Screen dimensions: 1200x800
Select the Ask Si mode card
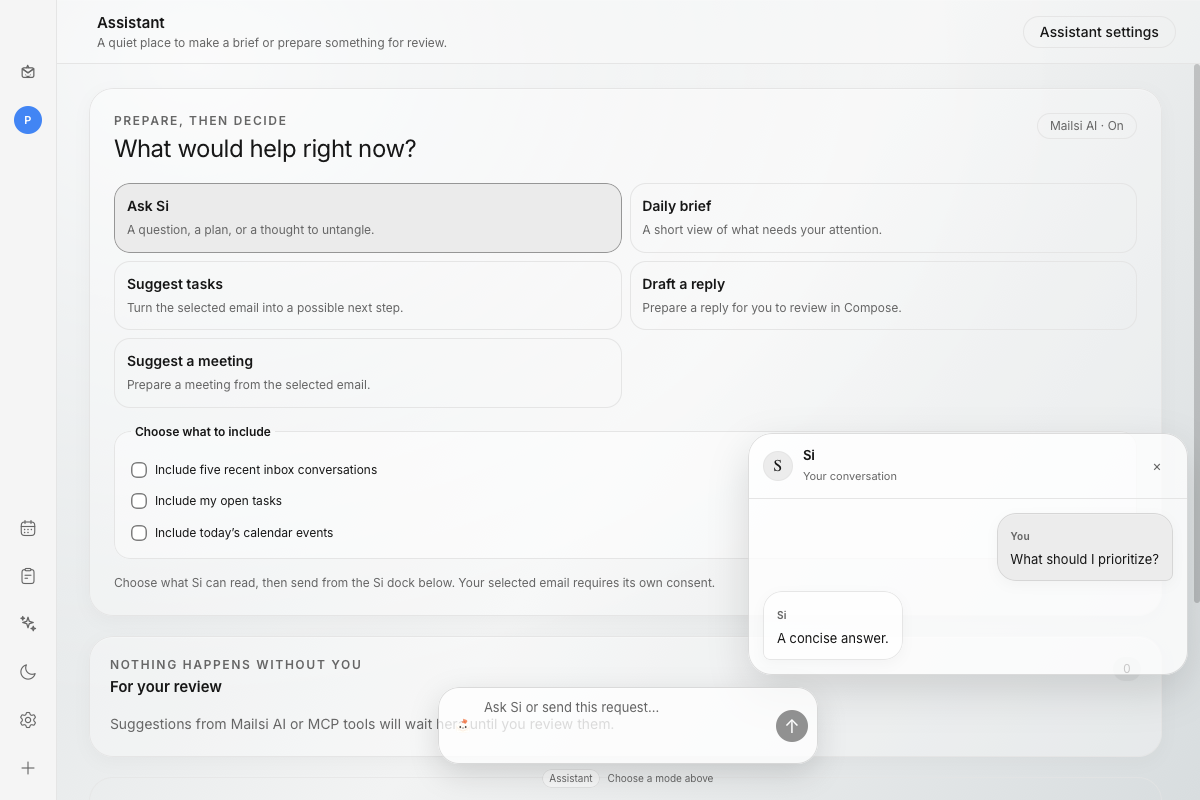[368, 218]
